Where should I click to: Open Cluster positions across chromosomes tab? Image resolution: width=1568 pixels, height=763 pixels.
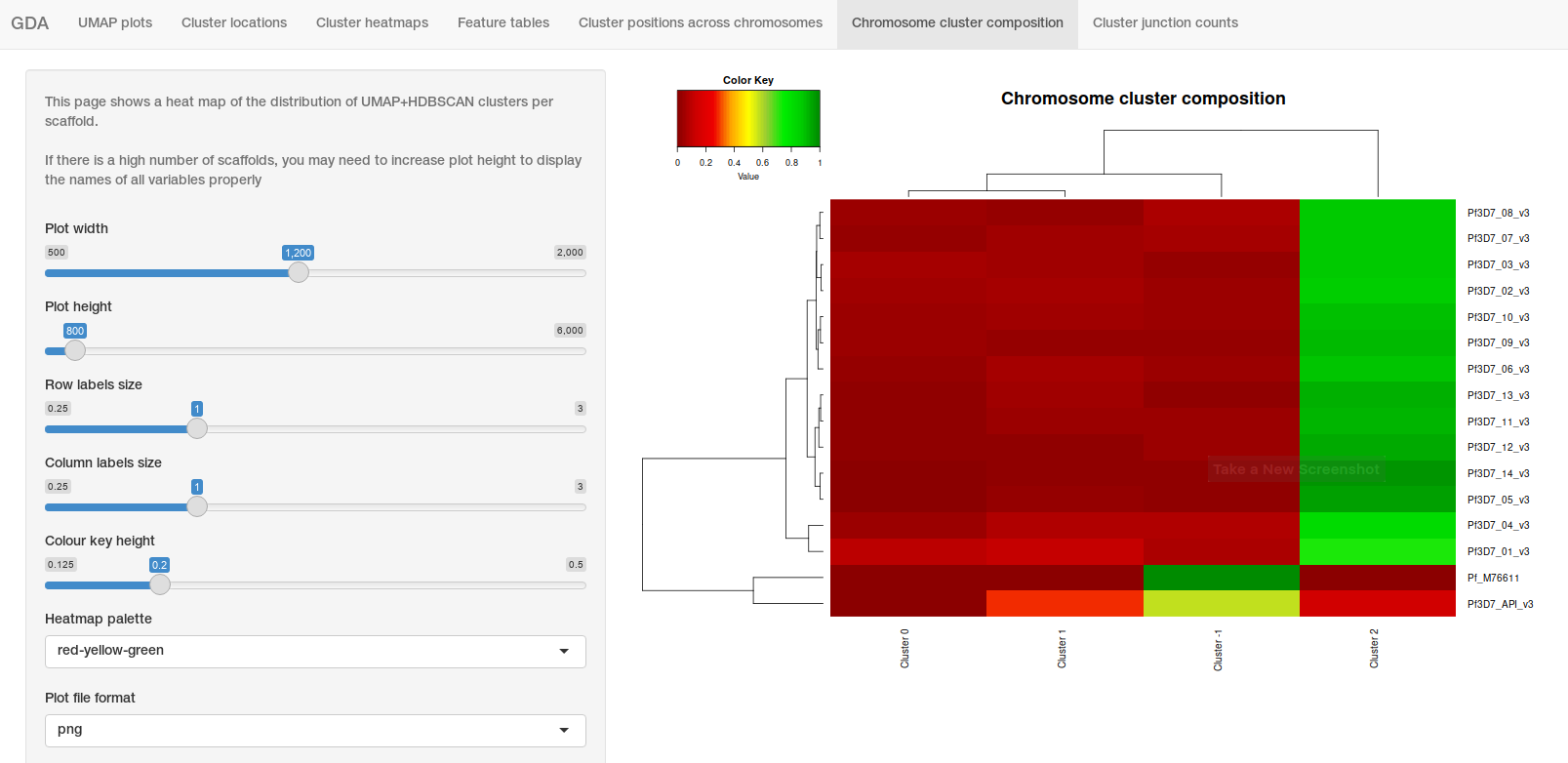pos(701,22)
